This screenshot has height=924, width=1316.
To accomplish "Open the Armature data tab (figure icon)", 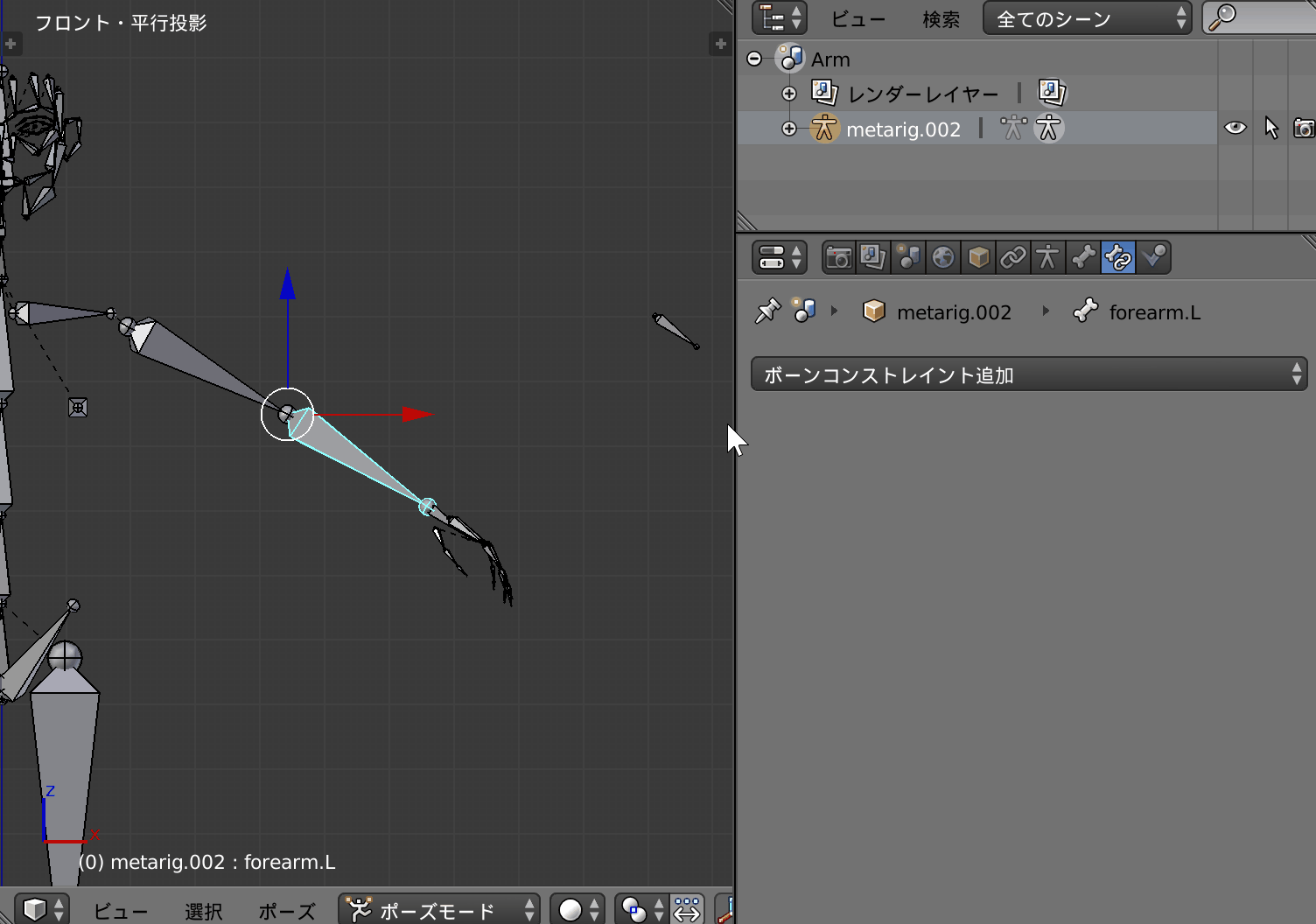I will [1047, 257].
